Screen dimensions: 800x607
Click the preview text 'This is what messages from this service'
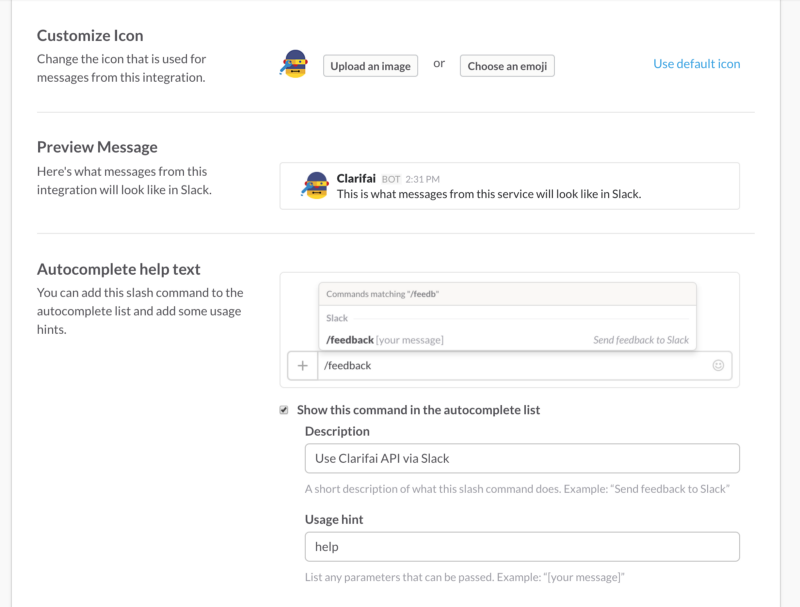489,194
